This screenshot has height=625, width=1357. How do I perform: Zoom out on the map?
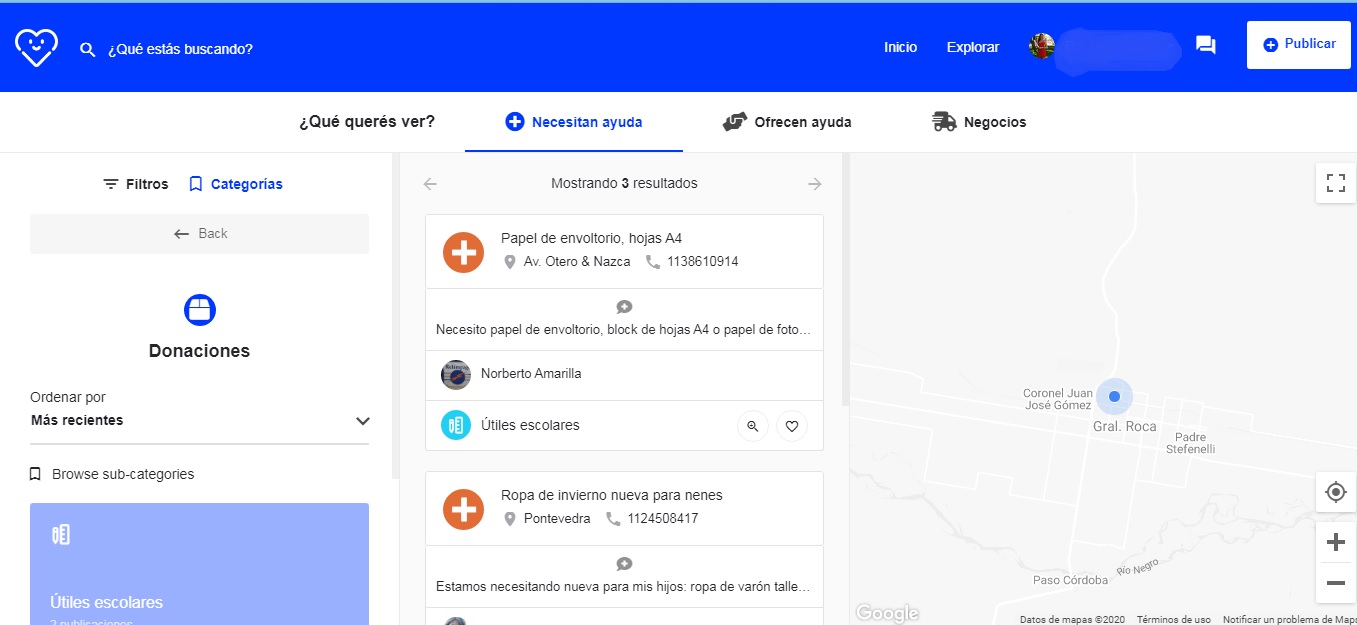1335,582
